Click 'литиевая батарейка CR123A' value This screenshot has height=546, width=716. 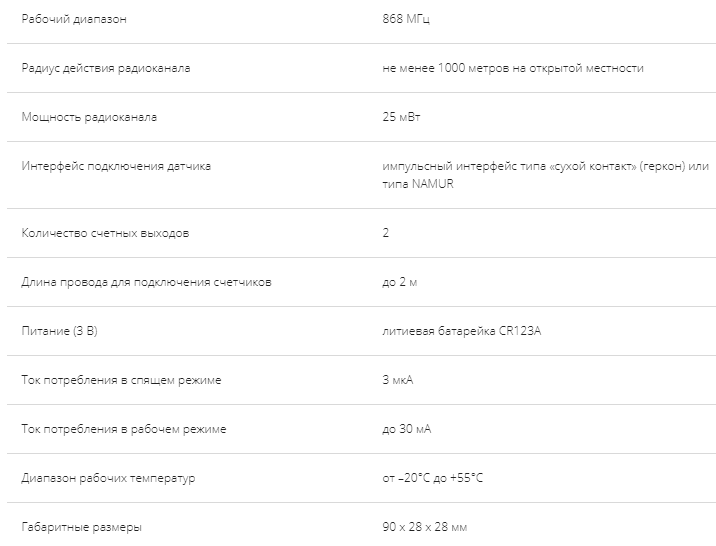462,331
